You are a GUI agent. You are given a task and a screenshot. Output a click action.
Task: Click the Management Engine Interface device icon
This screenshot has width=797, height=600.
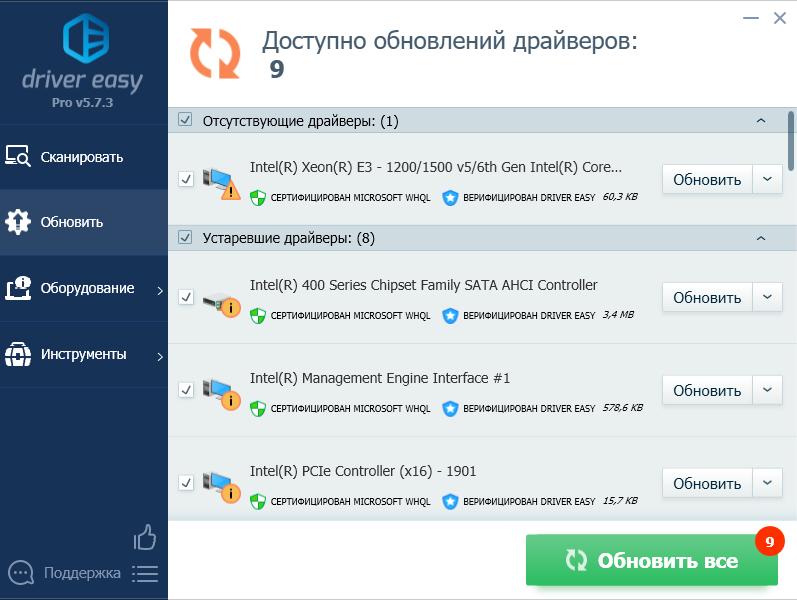[x=221, y=394]
